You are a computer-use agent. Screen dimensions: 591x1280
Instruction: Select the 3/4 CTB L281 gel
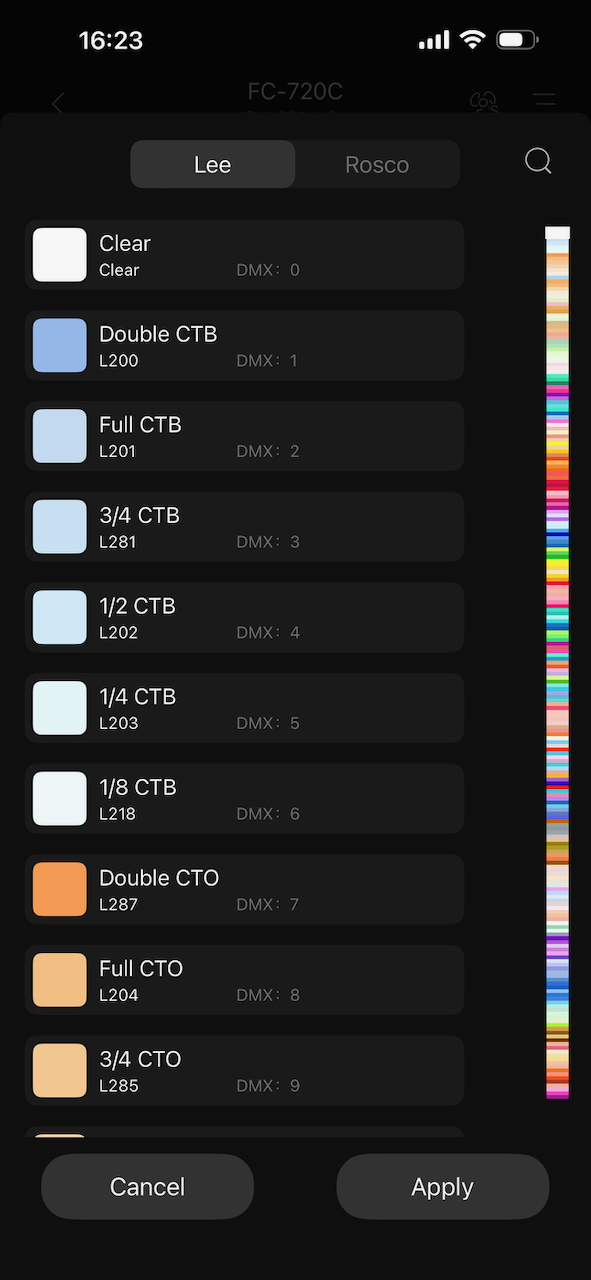[244, 526]
